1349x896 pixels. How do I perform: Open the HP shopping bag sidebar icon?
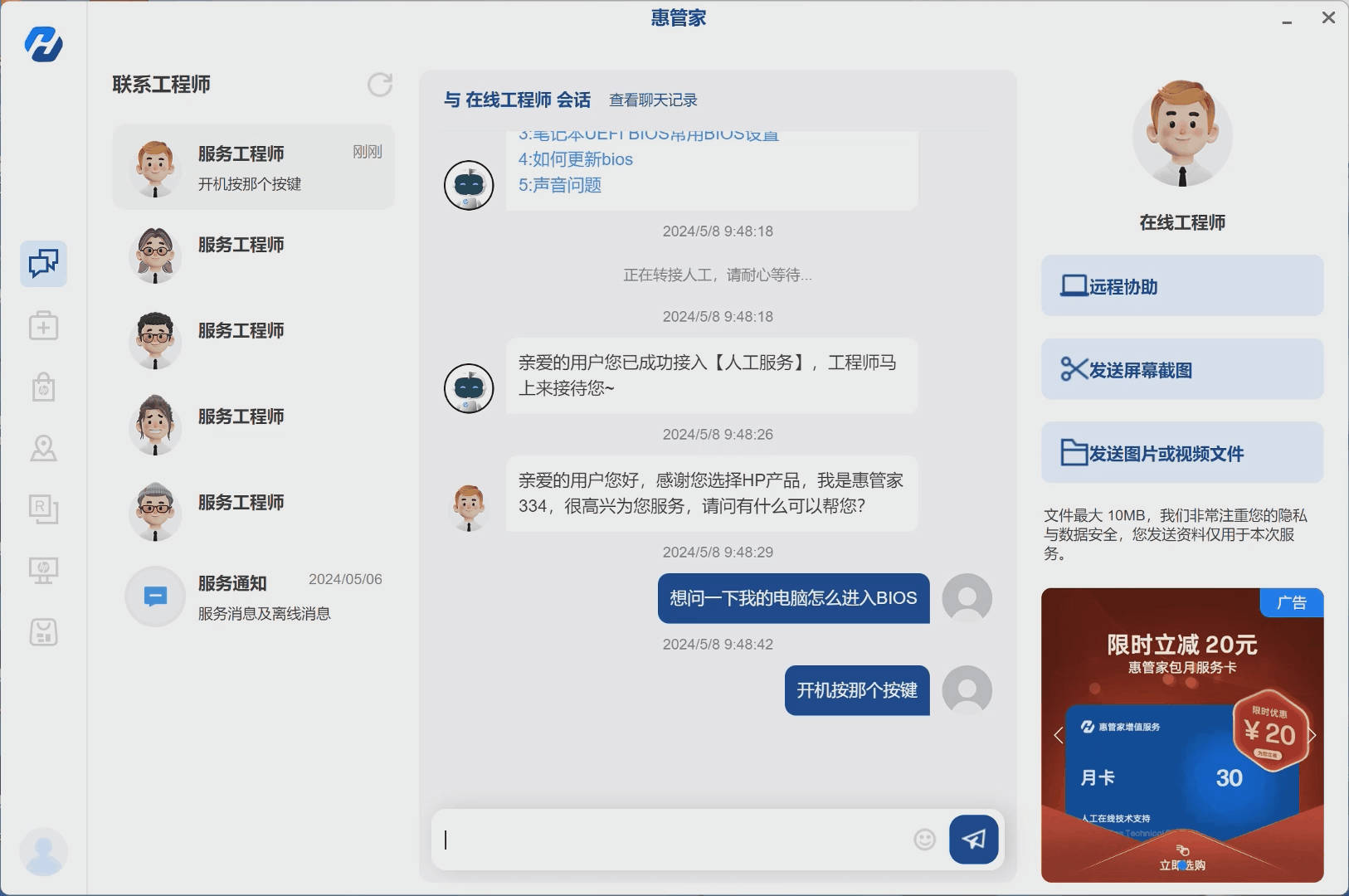43,387
